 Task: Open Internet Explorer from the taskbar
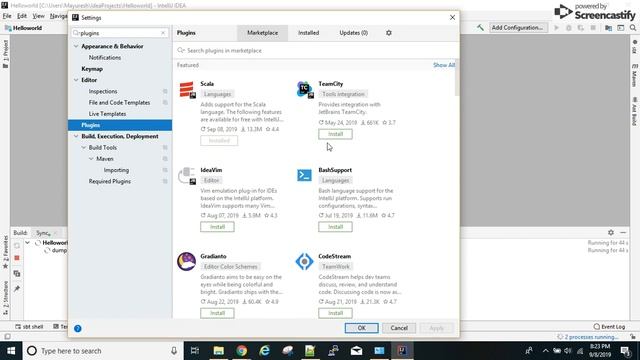click(264, 351)
